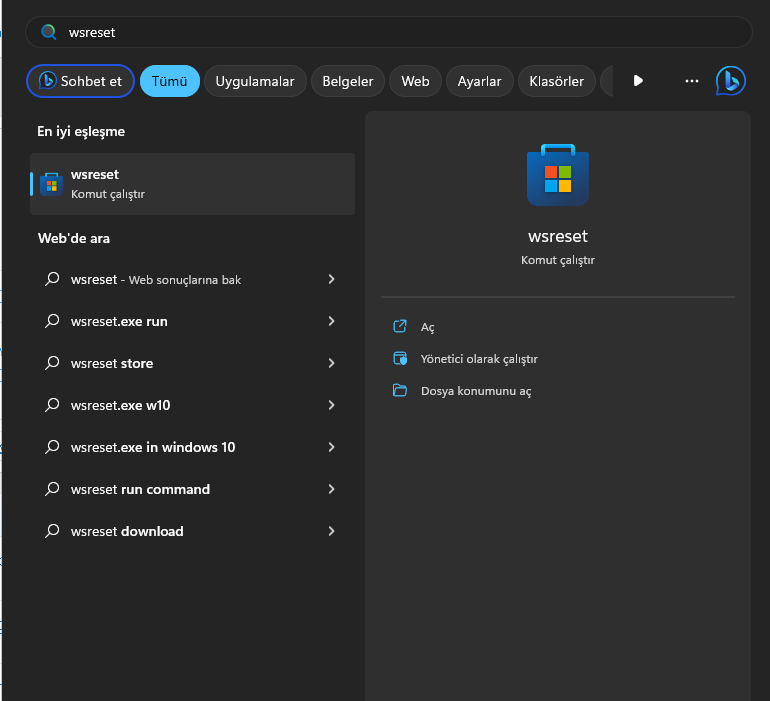Switch to the Ayarlar filter tab

pyautogui.click(x=480, y=81)
